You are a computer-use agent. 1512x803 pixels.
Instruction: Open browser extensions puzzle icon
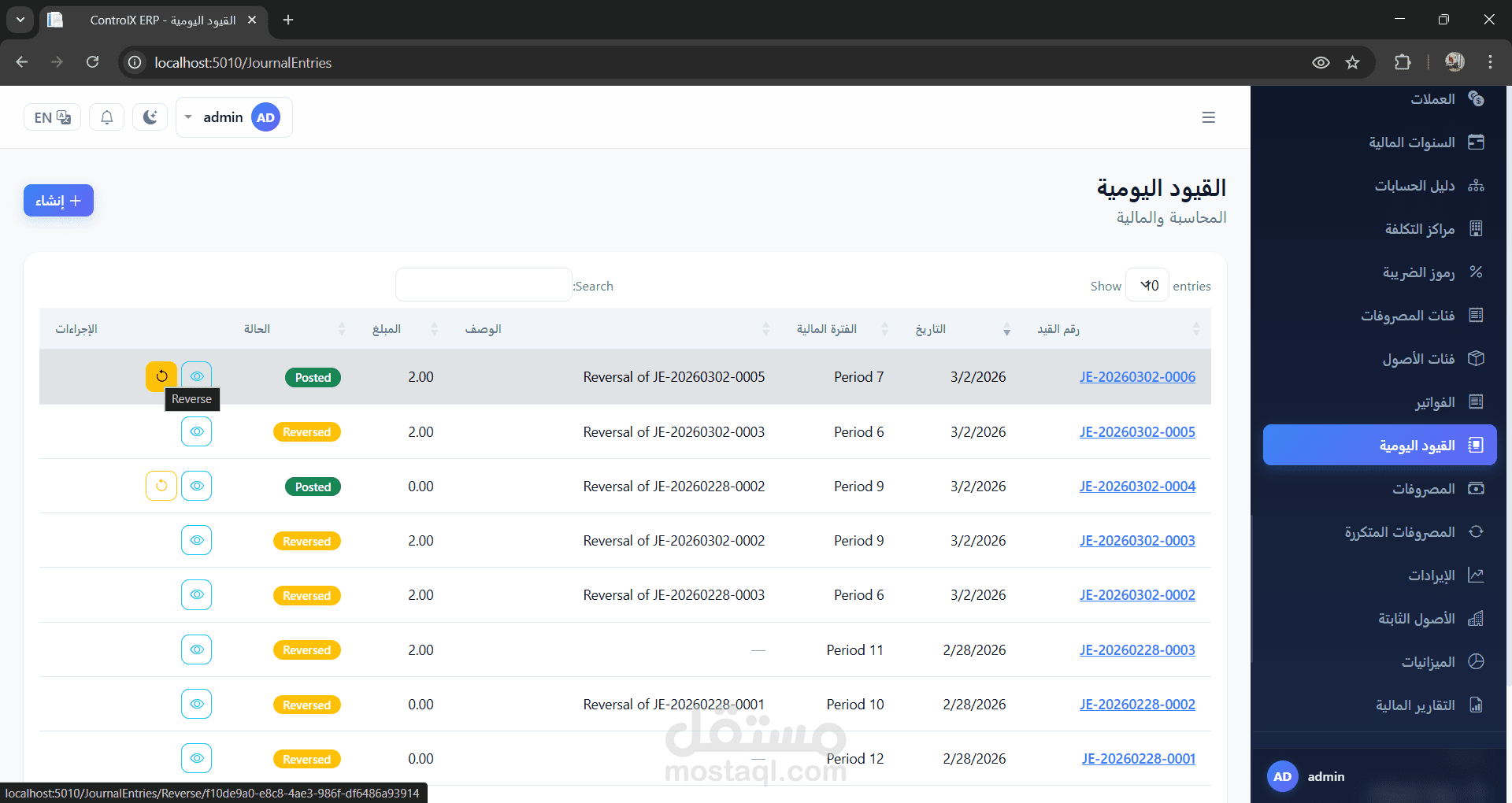point(1403,62)
